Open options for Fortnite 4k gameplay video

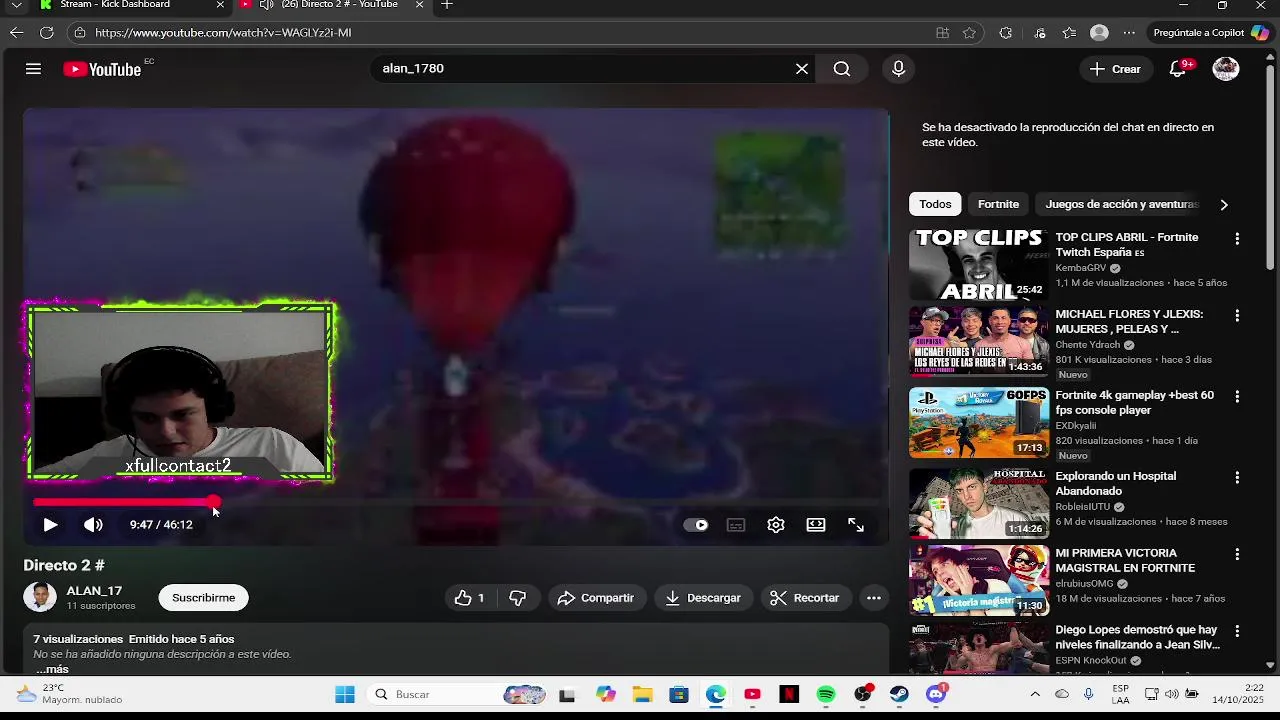pos(1237,397)
